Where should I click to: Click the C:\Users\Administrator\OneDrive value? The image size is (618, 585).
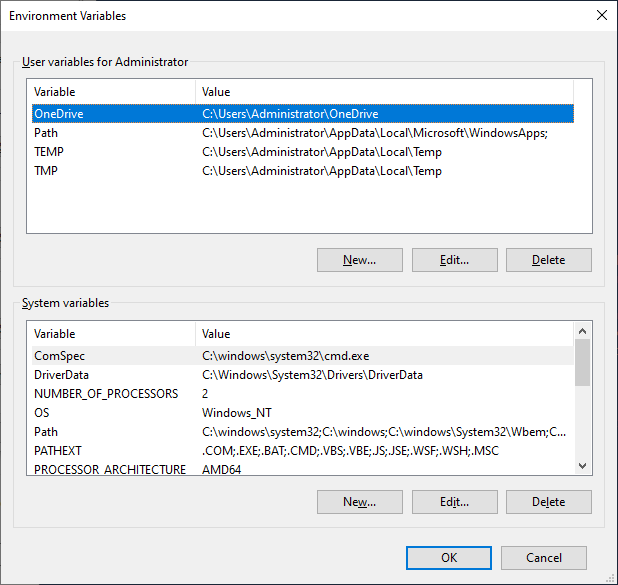(290, 114)
